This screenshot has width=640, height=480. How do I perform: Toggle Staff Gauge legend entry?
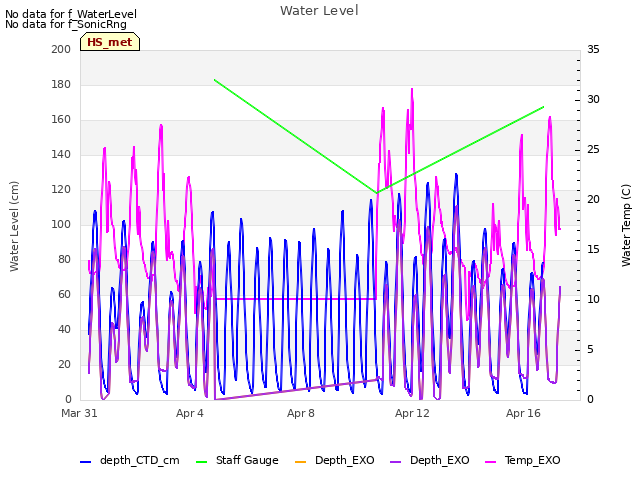[237, 460]
